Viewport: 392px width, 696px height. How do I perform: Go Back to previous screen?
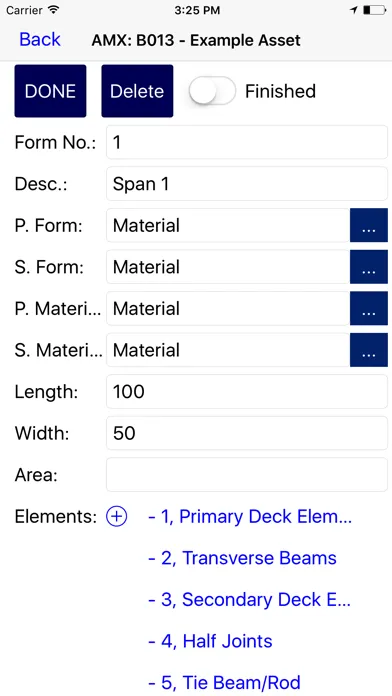coord(40,40)
